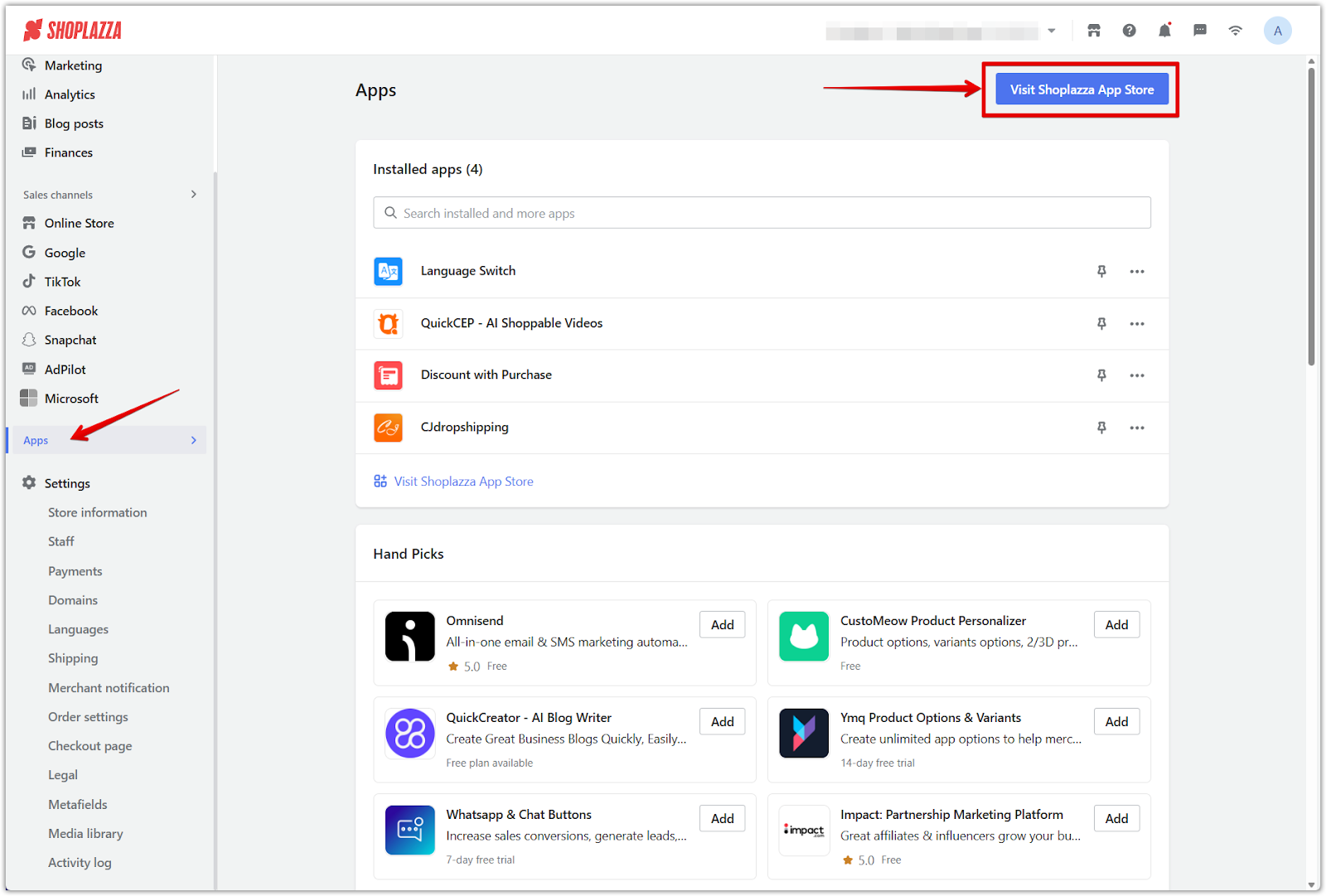Add the Omnisend app
Screen dimensions: 1326x896
point(722,625)
